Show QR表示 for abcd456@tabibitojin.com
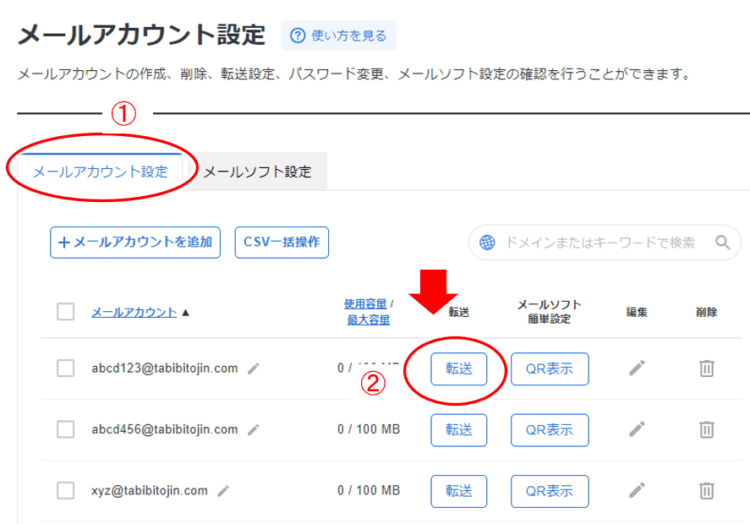 click(550, 430)
